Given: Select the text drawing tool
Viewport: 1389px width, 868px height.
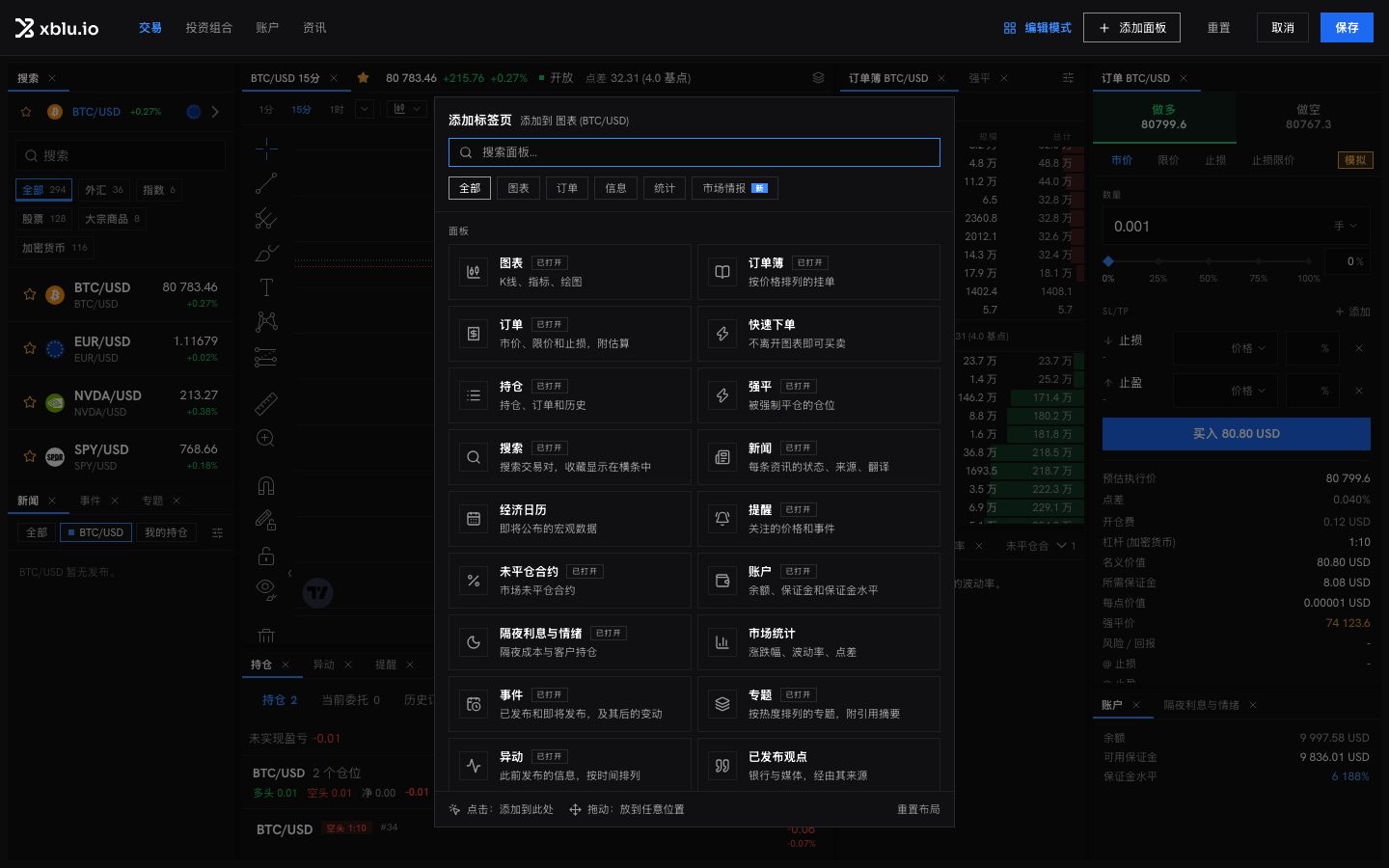Looking at the screenshot, I should (x=266, y=287).
